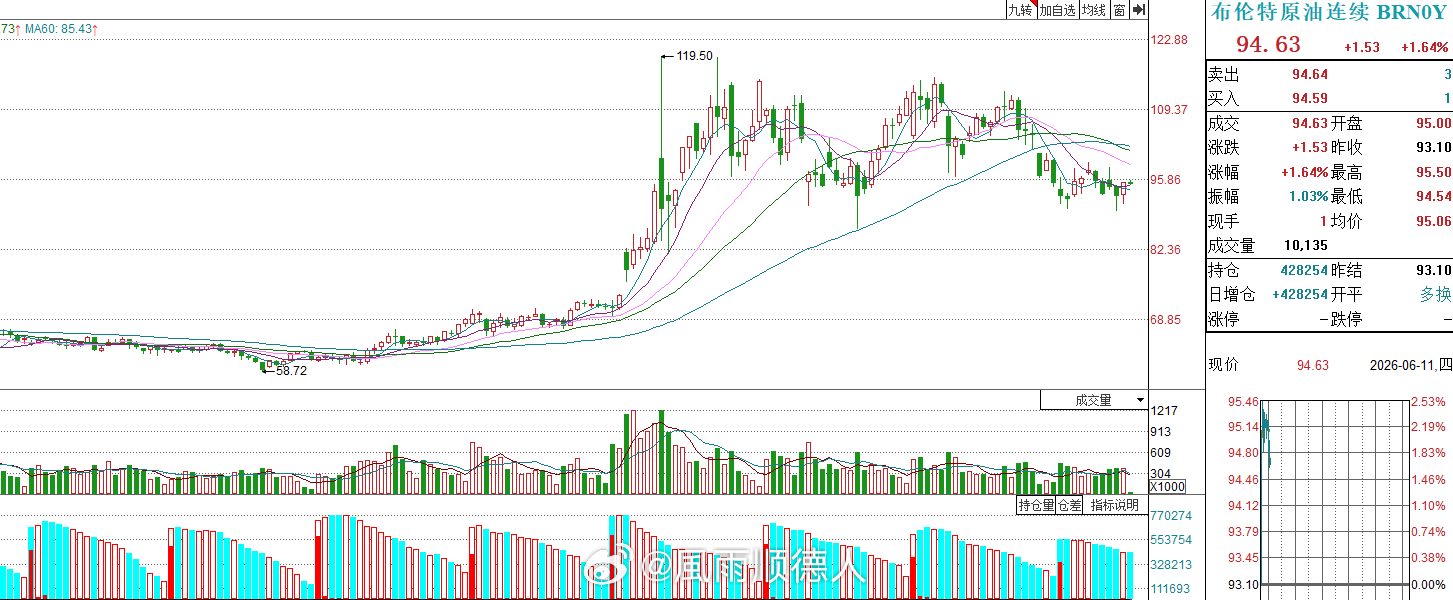Screen dimensions: 1453x600
Task: Switch to the 持仓量 tab
Action: (1036, 505)
